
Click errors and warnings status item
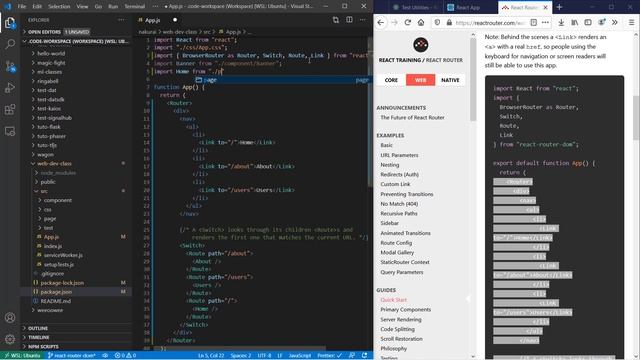pyautogui.click(x=125, y=356)
